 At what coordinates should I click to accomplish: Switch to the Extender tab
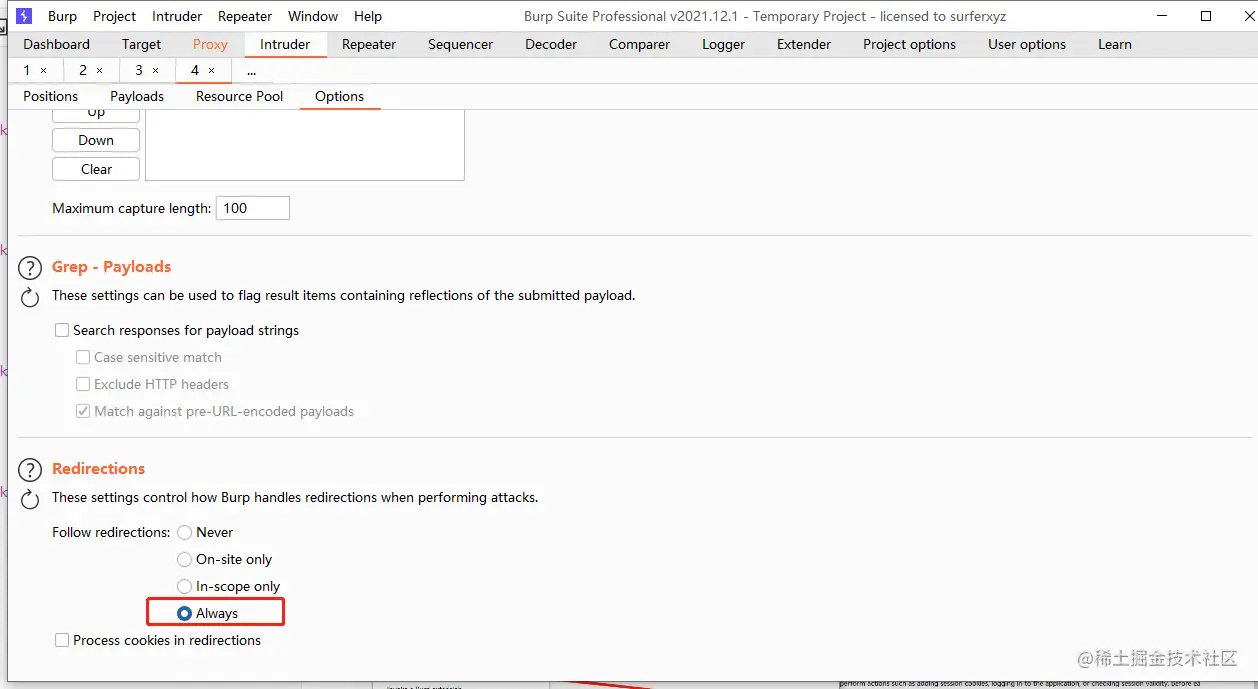(804, 44)
